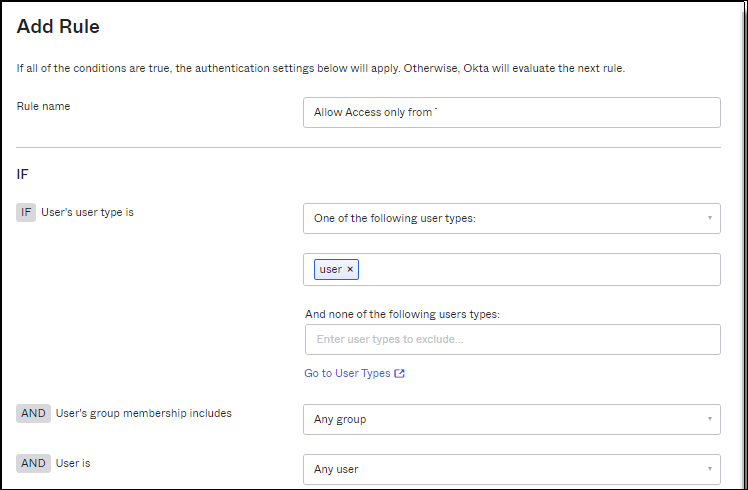Select the "user" type chip
Screen dimensions: 748x490
point(329,269)
